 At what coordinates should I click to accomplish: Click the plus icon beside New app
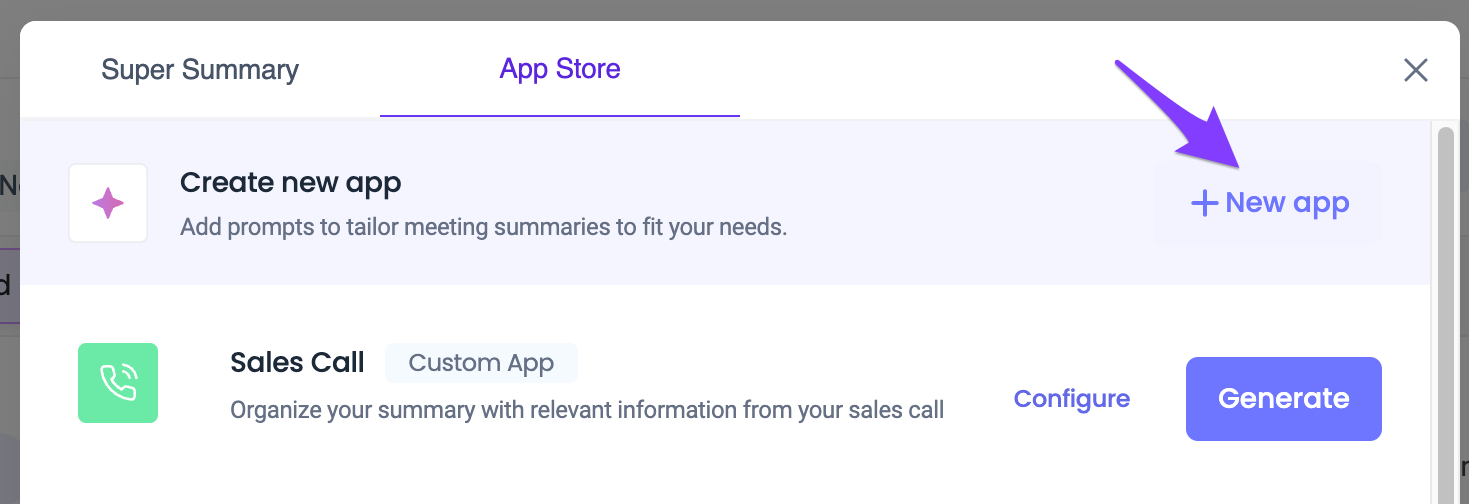[1204, 203]
